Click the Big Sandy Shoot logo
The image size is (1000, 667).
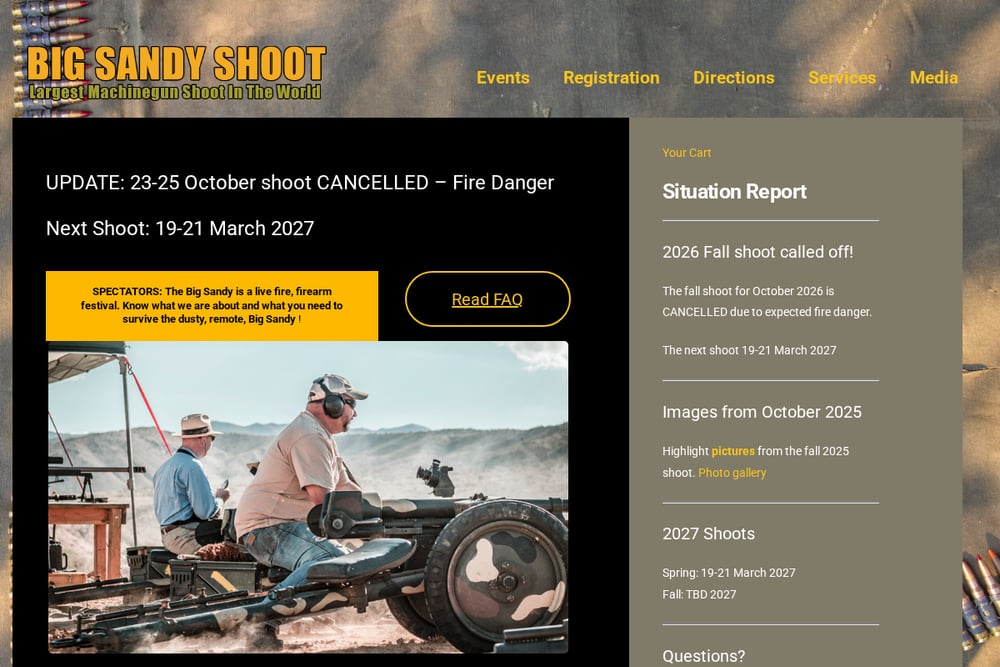(176, 73)
